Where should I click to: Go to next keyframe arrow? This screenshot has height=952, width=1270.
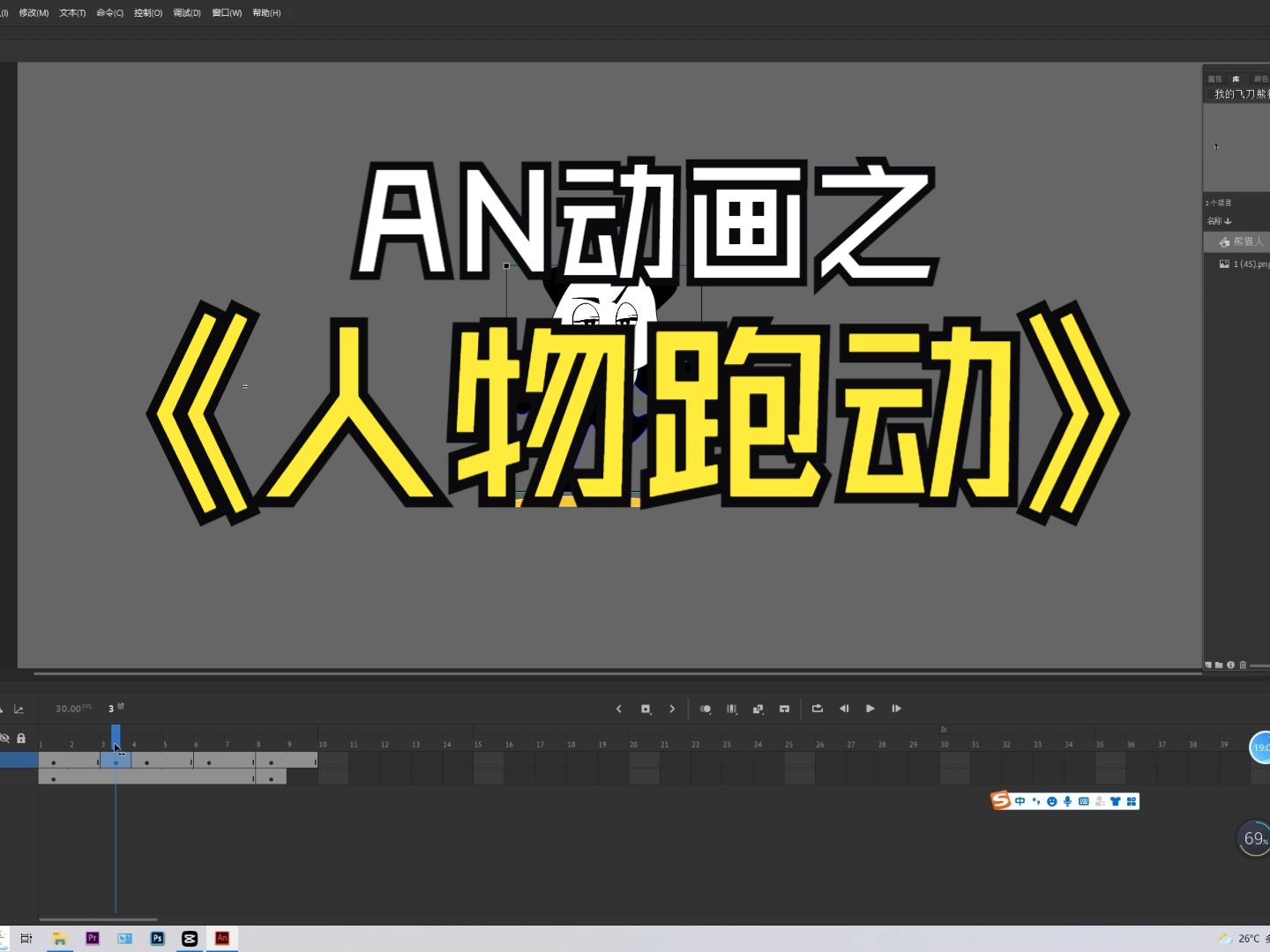[672, 709]
